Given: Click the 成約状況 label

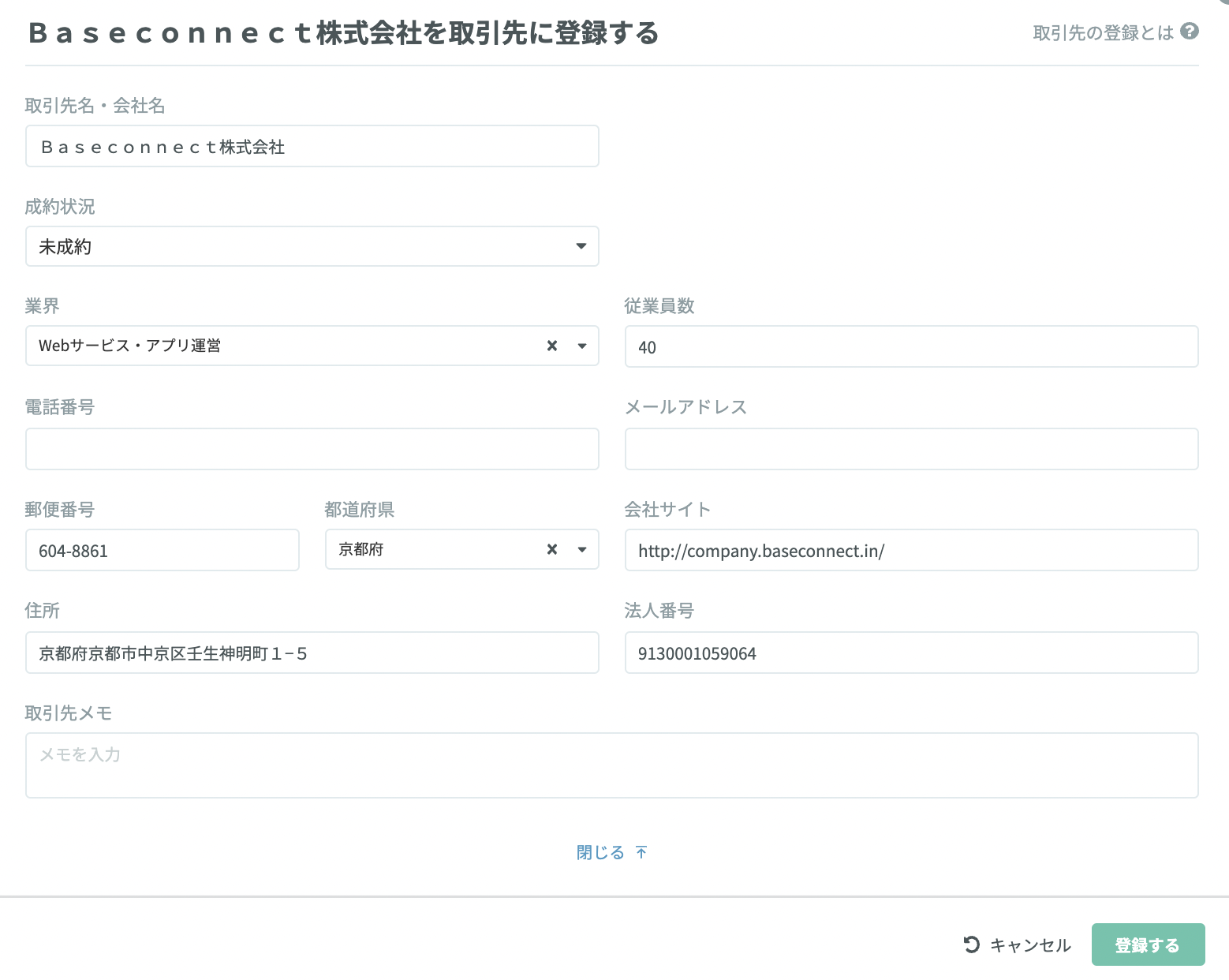Looking at the screenshot, I should (60, 207).
